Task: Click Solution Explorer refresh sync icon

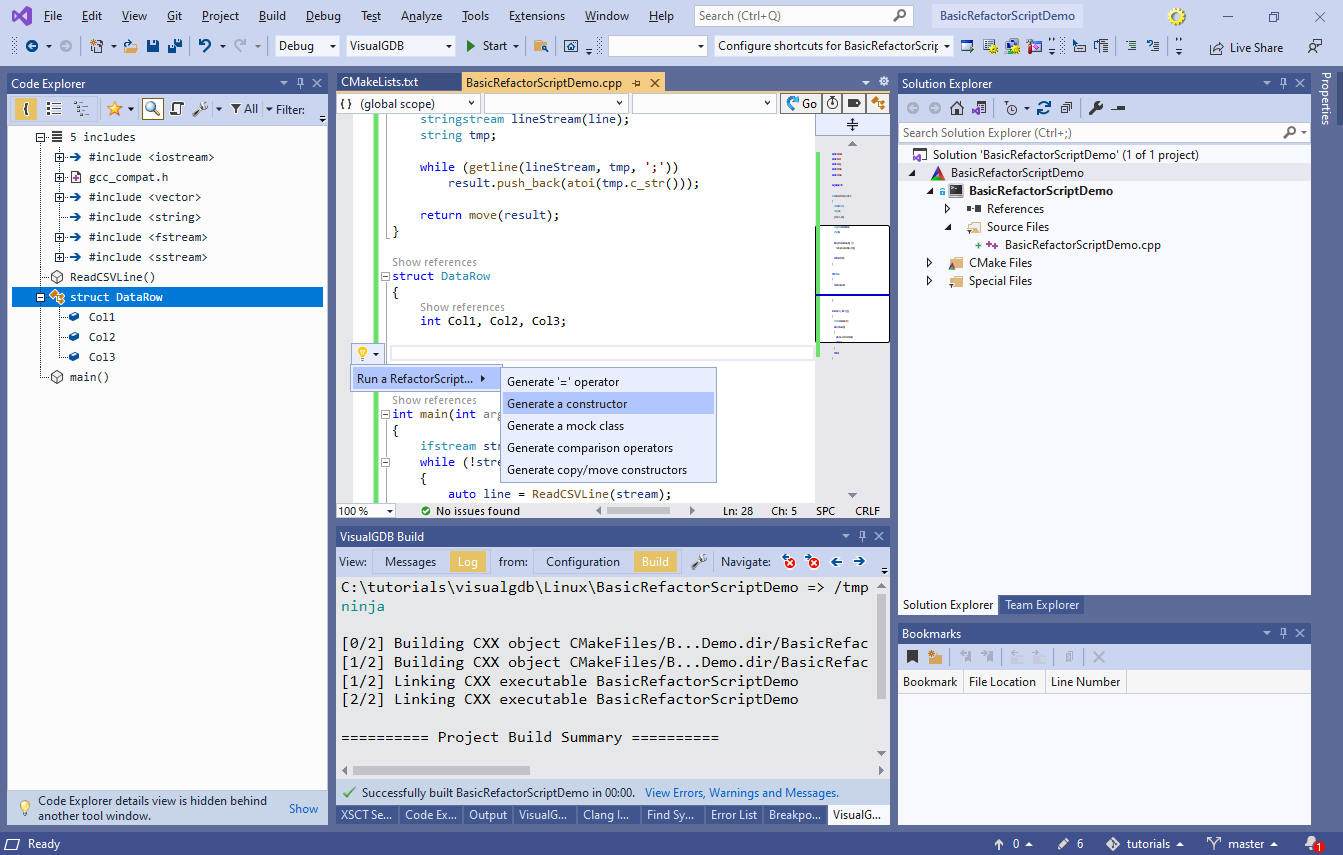Action: click(1044, 108)
